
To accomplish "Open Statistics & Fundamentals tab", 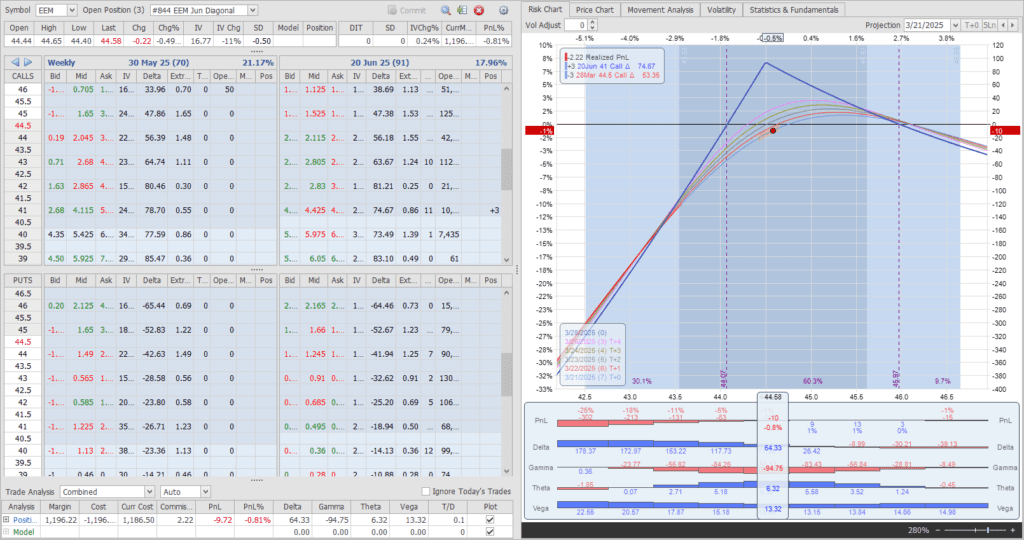I will click(x=793, y=10).
